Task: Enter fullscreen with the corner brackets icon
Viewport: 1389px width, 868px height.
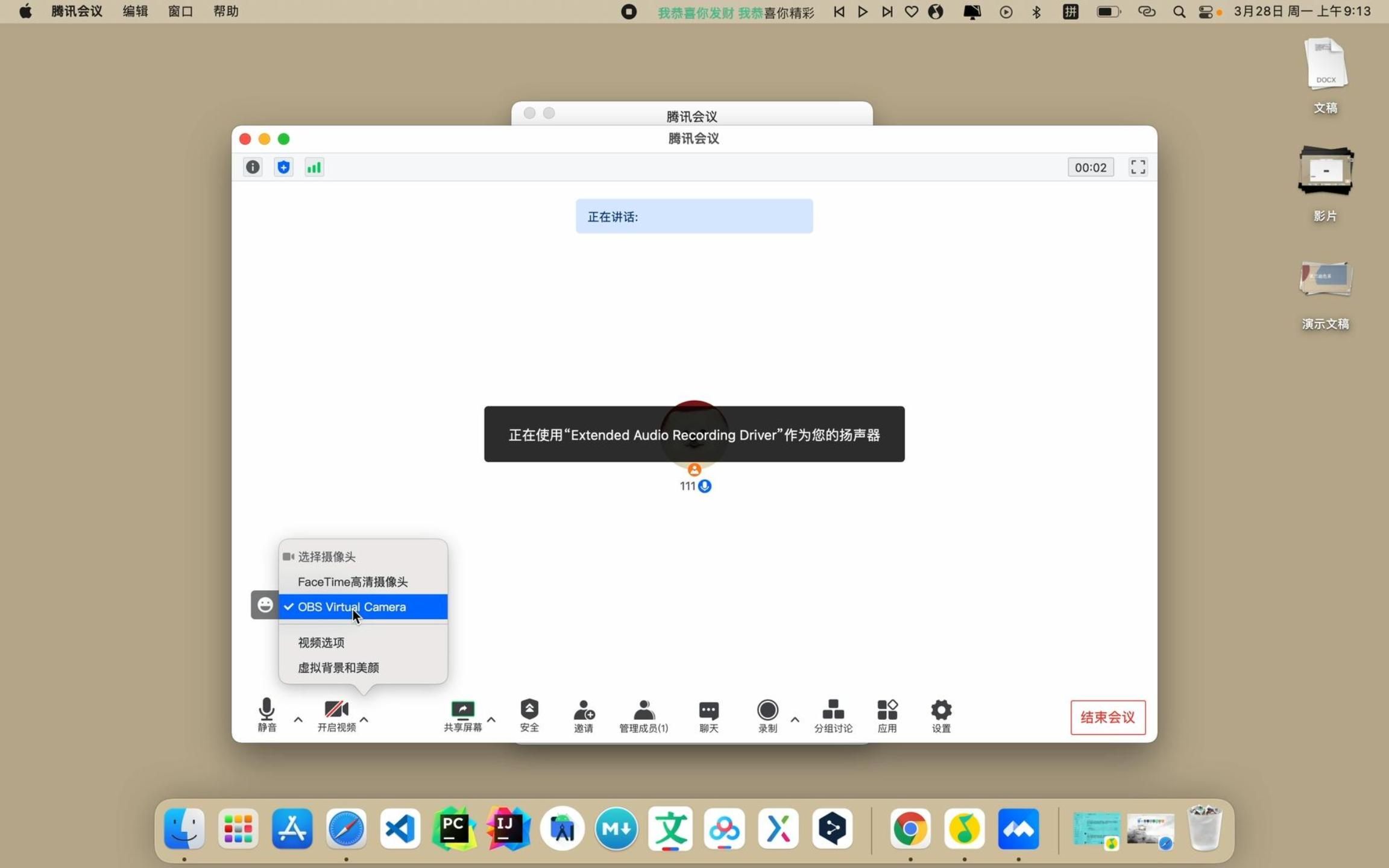Action: [1138, 167]
